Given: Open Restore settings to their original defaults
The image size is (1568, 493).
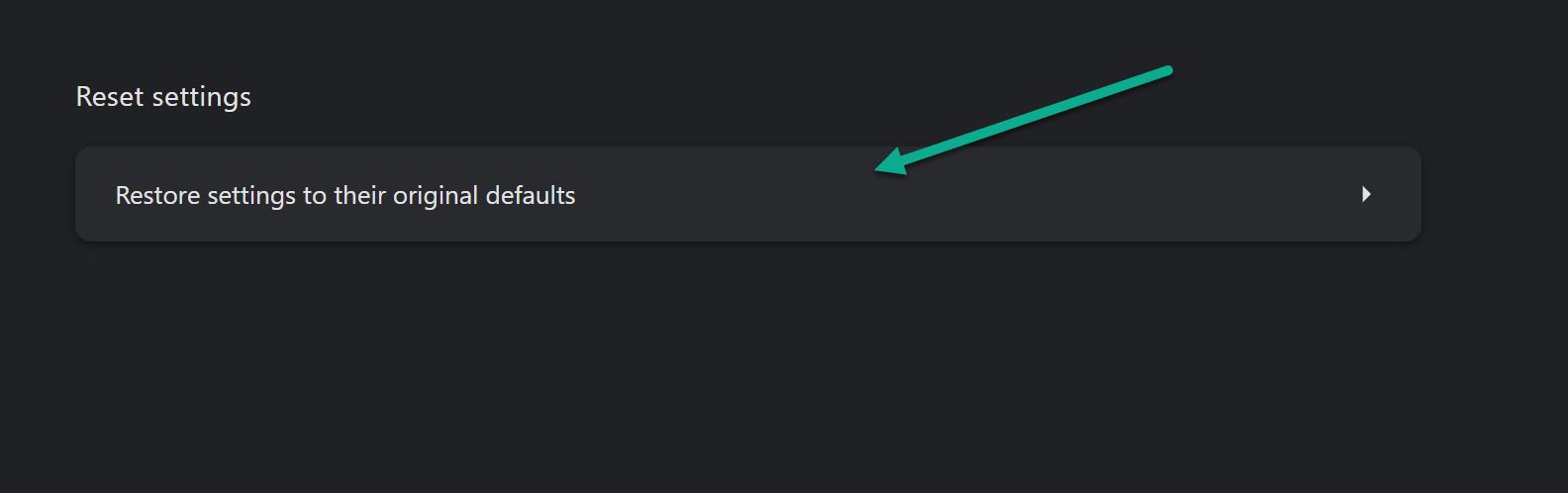Looking at the screenshot, I should tap(748, 194).
